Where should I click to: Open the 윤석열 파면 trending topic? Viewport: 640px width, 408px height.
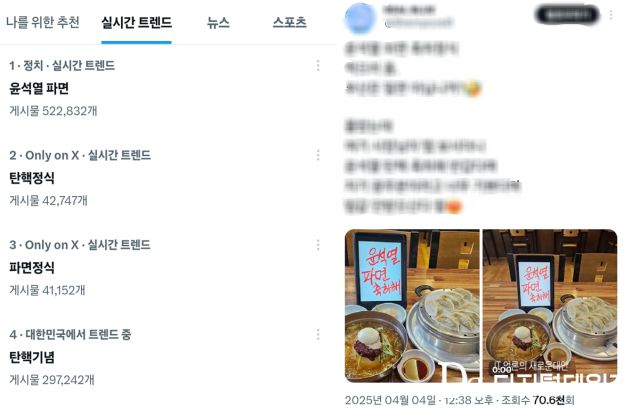(x=39, y=89)
